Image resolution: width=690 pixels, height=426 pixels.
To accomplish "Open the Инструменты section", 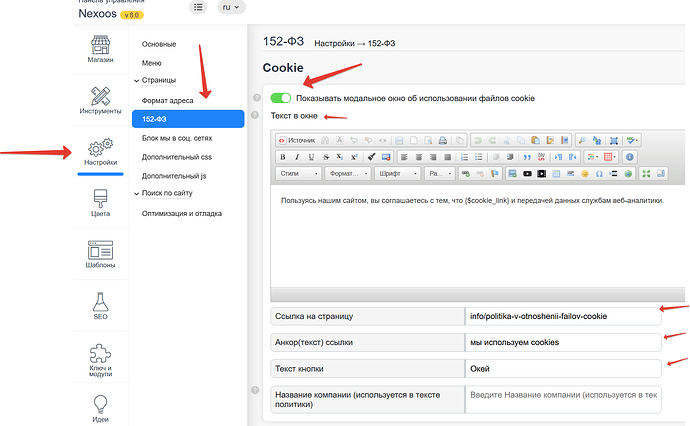I will [x=100, y=100].
